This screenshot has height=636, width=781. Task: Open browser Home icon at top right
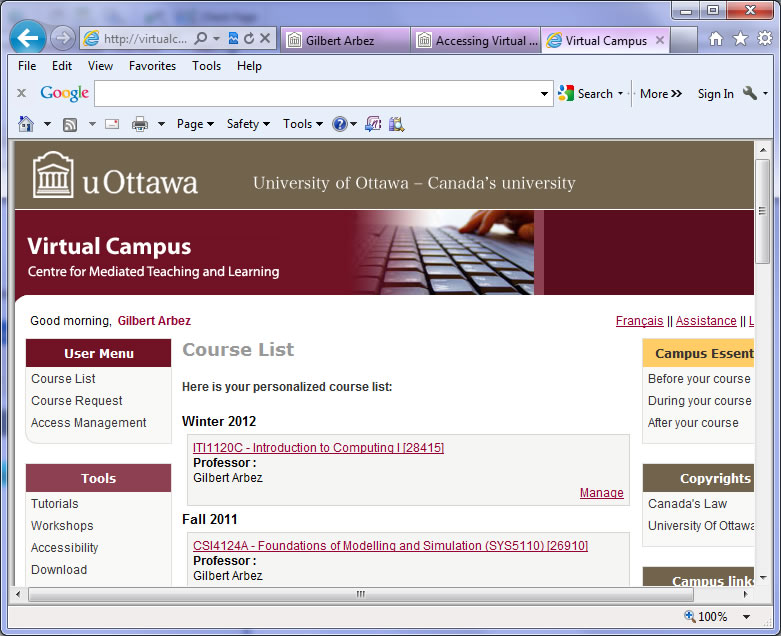pos(716,39)
